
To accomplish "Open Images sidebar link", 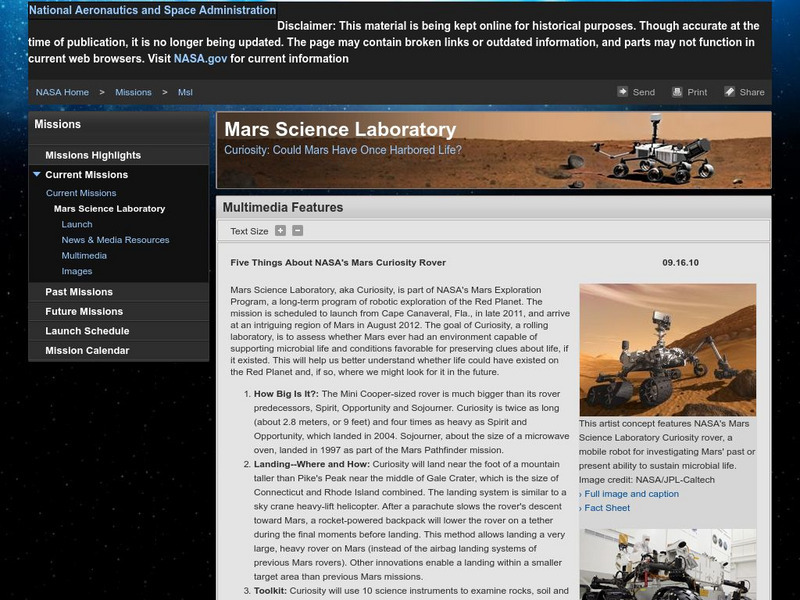I will tap(77, 271).
